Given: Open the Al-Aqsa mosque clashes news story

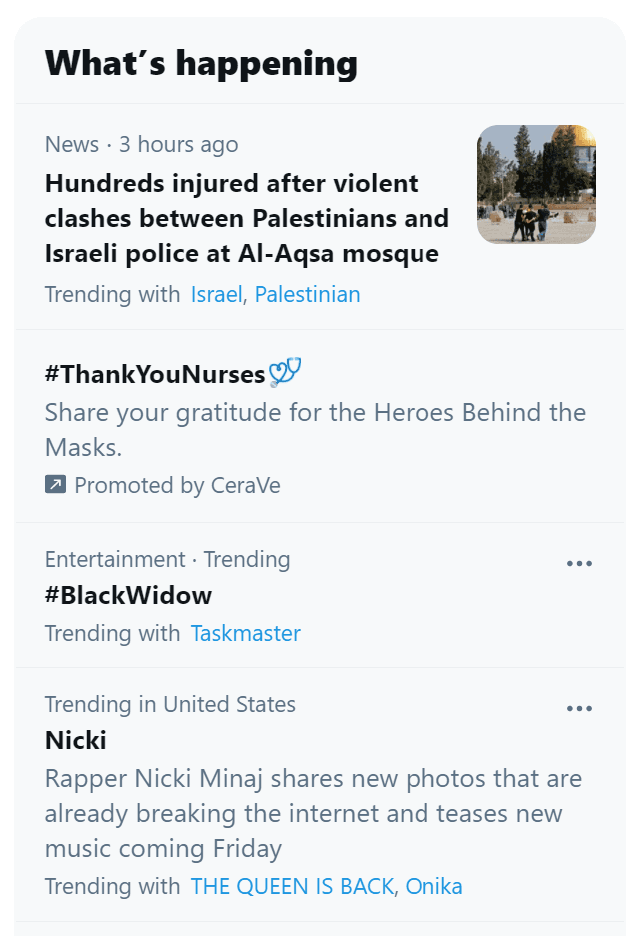Looking at the screenshot, I should [x=246, y=218].
